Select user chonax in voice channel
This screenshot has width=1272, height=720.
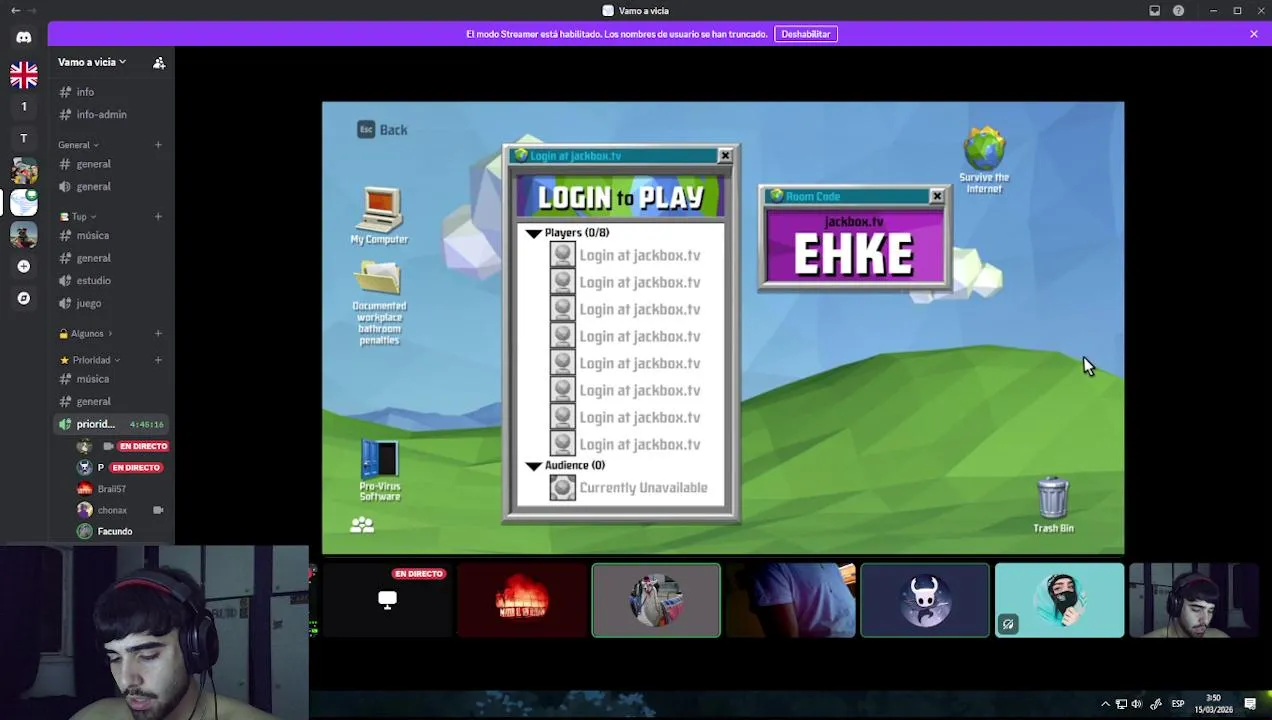[x=120, y=510]
